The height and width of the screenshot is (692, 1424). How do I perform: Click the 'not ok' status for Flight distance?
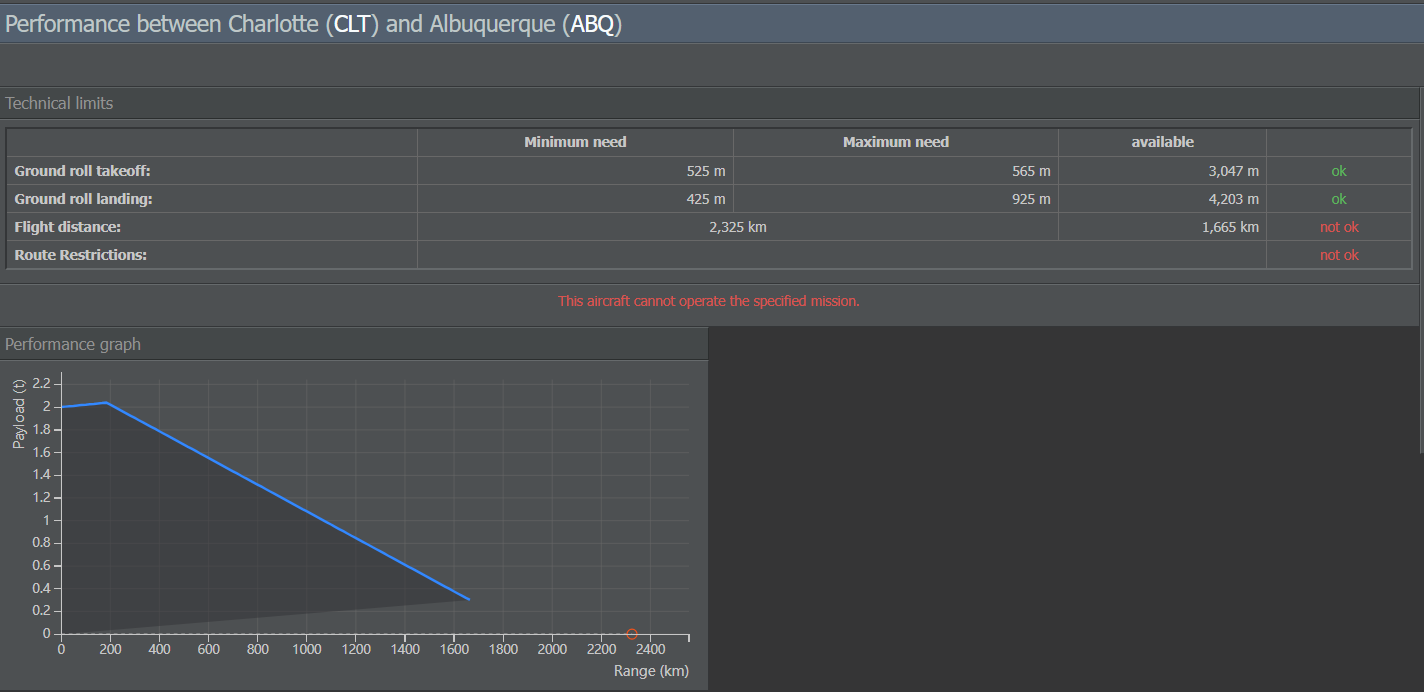1339,227
